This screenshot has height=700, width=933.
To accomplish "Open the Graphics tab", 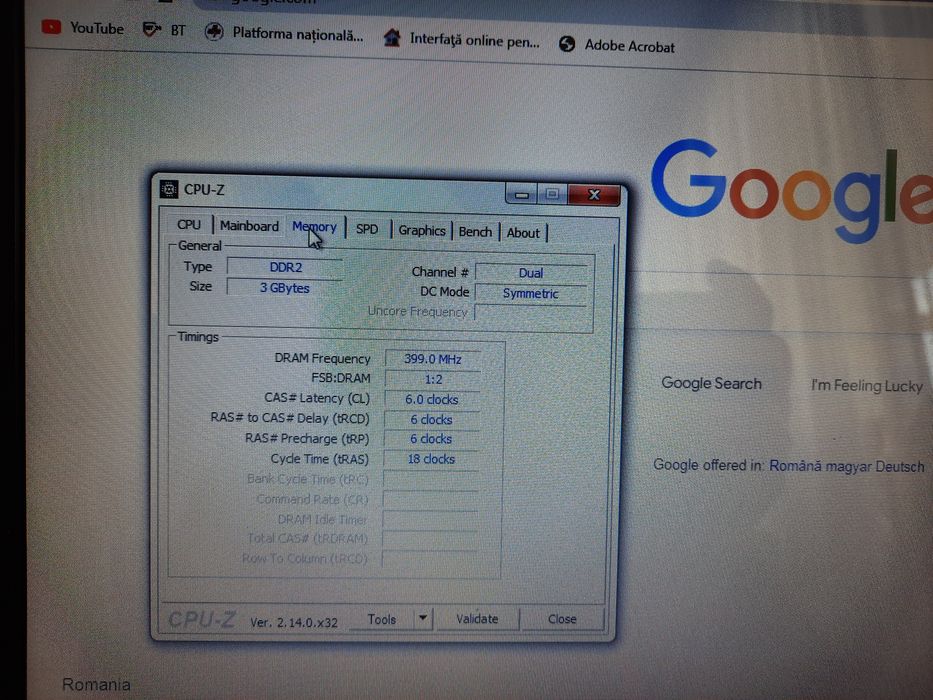I will coord(422,230).
